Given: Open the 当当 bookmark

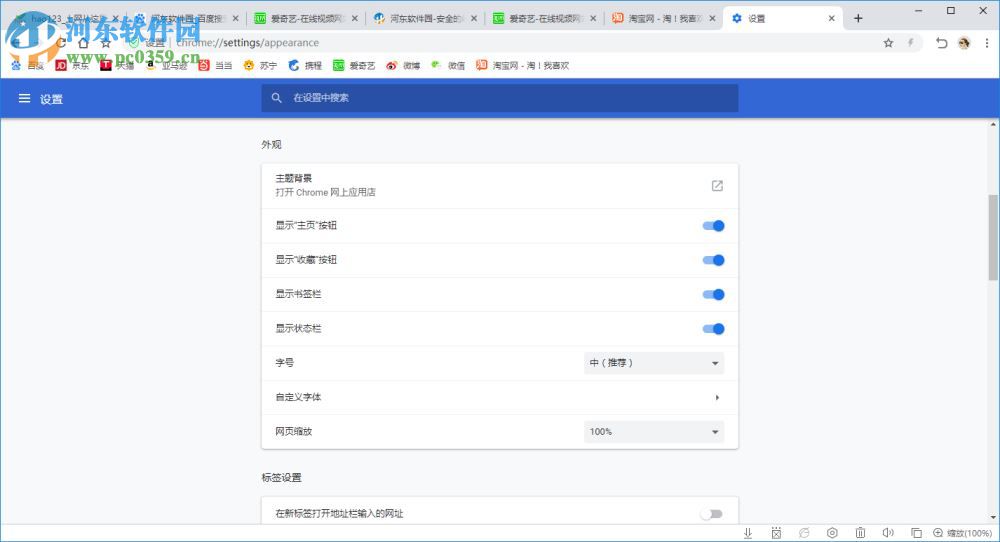Looking at the screenshot, I should click(x=215, y=65).
